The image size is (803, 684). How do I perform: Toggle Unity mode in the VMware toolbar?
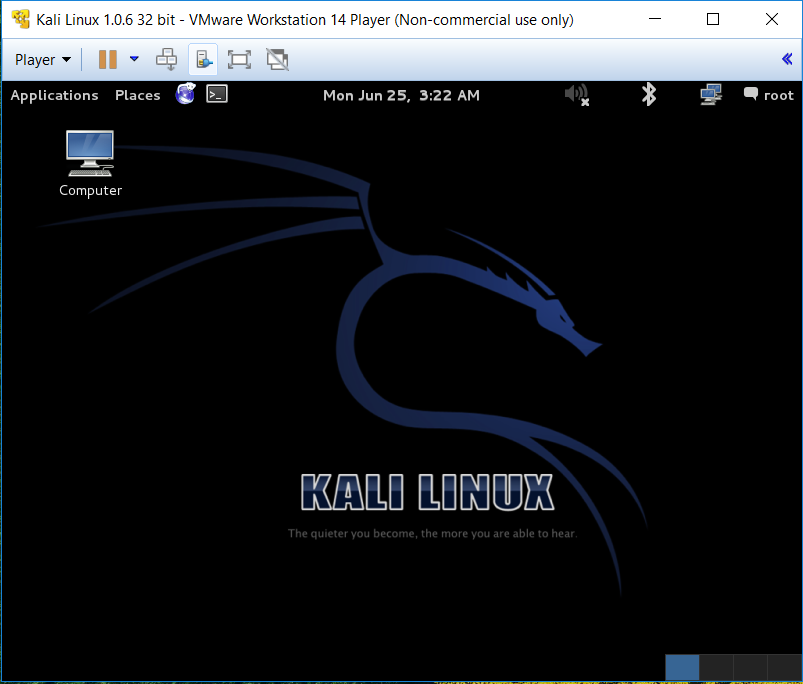277,59
